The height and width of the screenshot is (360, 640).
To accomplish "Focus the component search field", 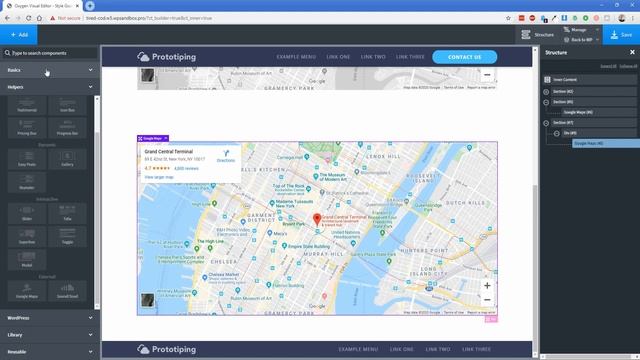I will point(49,53).
